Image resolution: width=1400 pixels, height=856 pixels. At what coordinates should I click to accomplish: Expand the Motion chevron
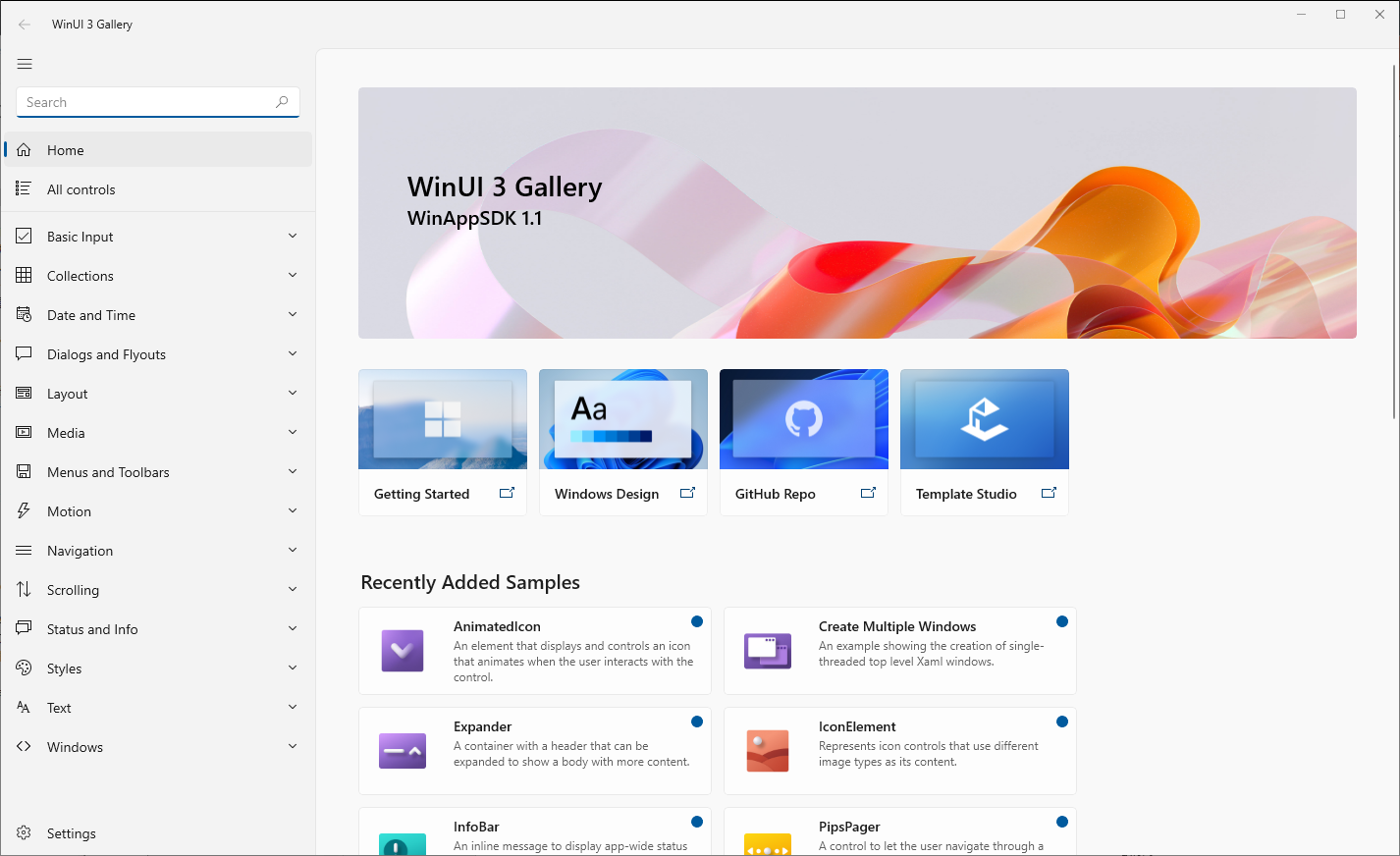click(293, 510)
